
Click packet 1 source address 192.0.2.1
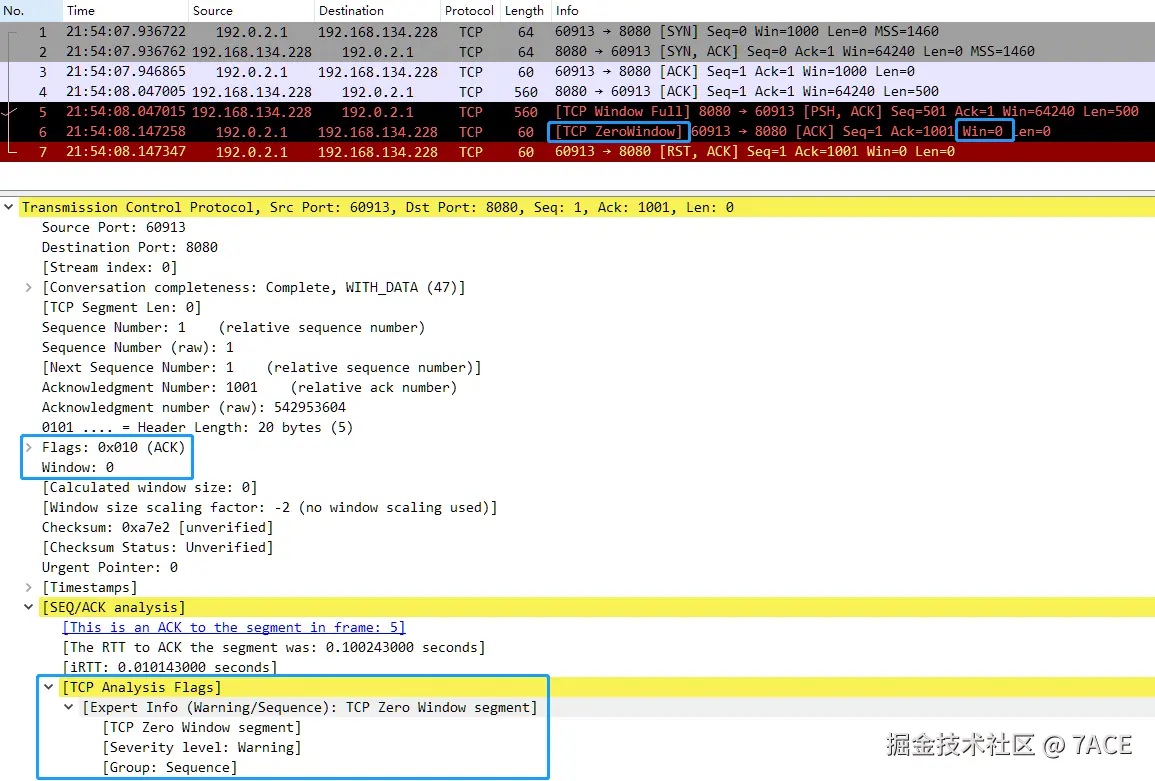point(252,32)
